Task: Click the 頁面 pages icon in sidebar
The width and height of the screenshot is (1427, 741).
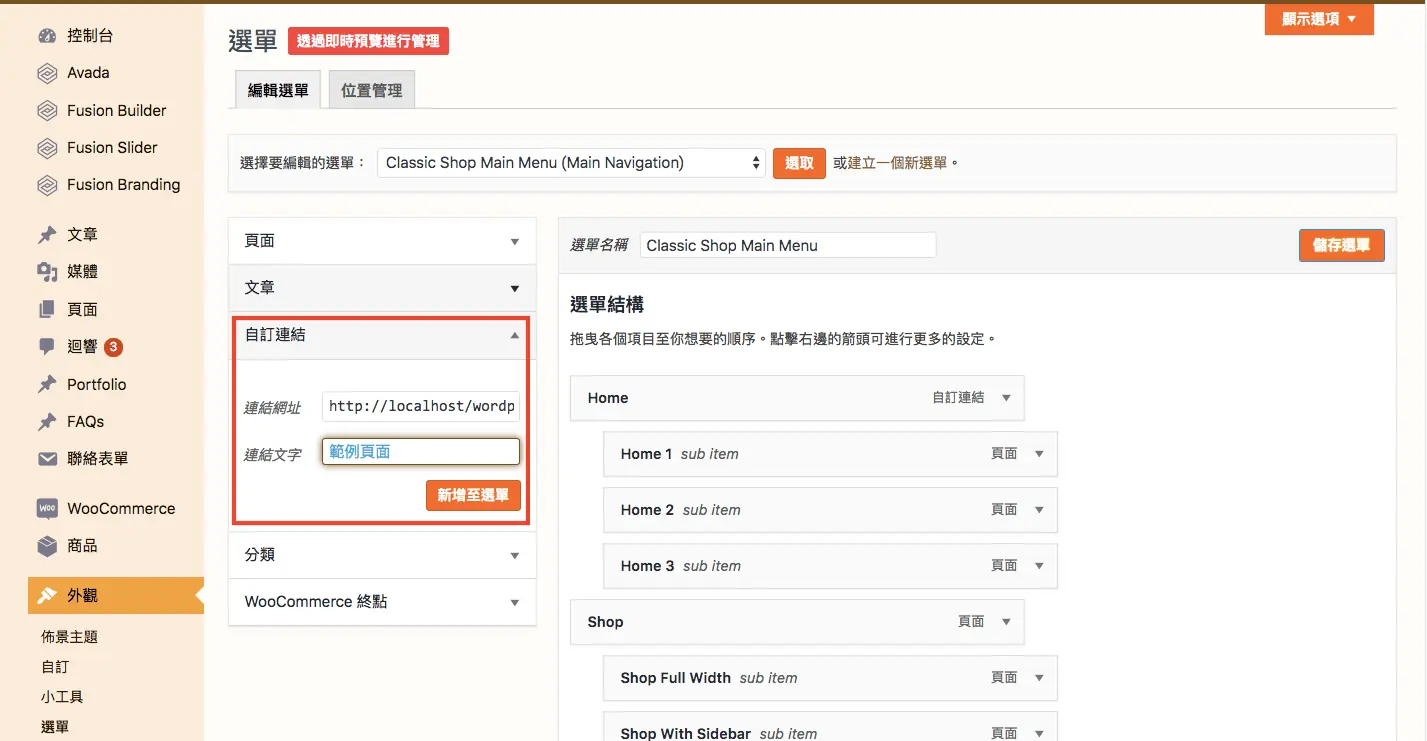Action: coord(47,310)
